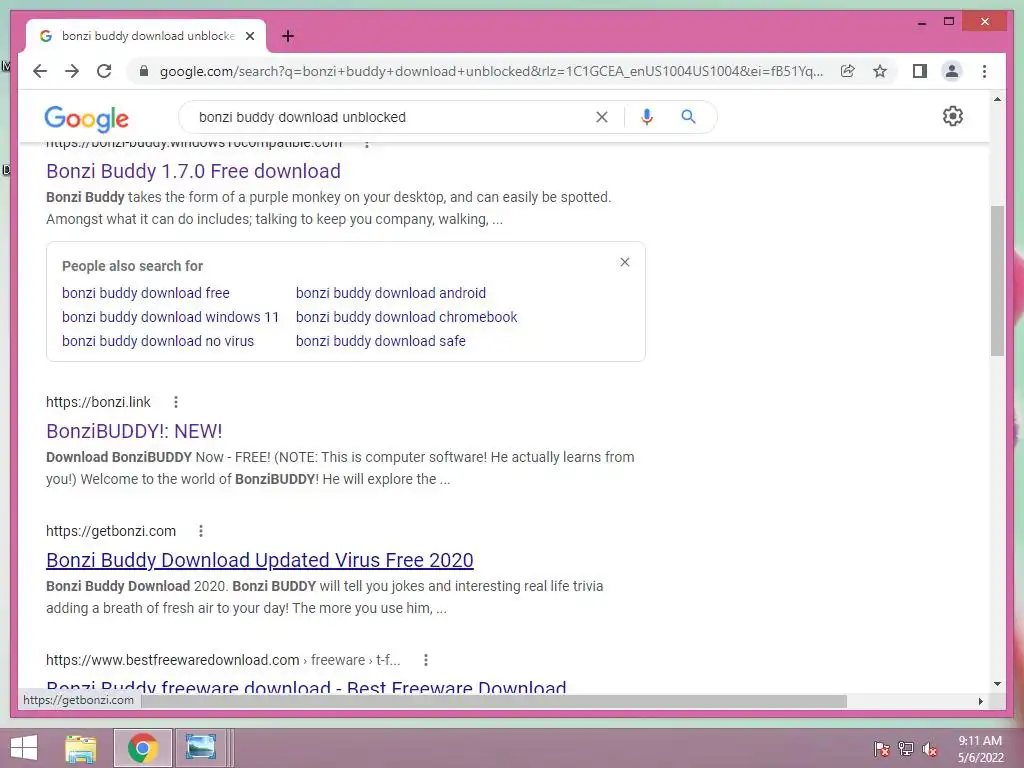Search bonzi buddy download free
The image size is (1024, 768).
146,293
